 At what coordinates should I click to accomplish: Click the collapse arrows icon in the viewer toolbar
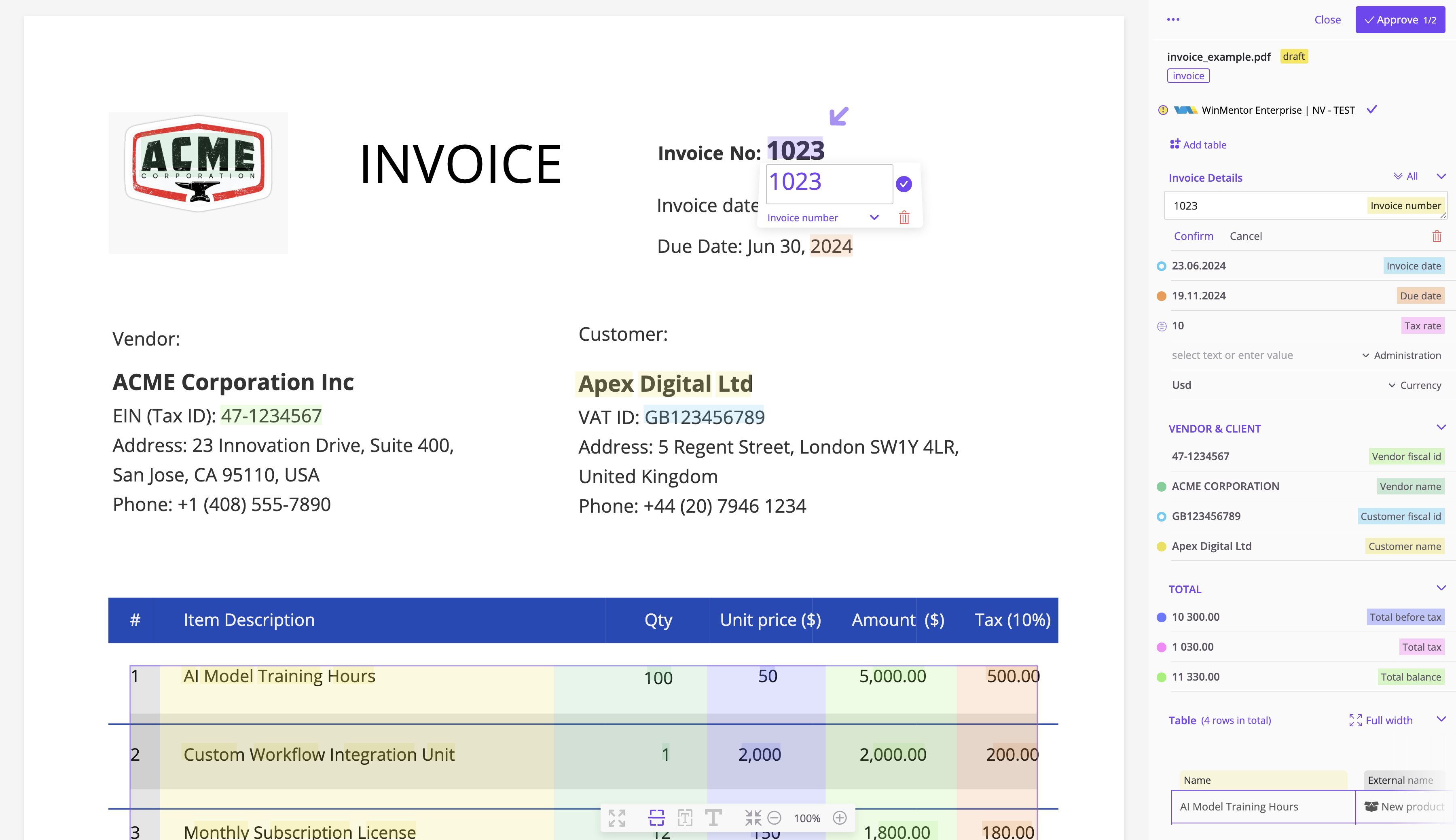tap(753, 817)
